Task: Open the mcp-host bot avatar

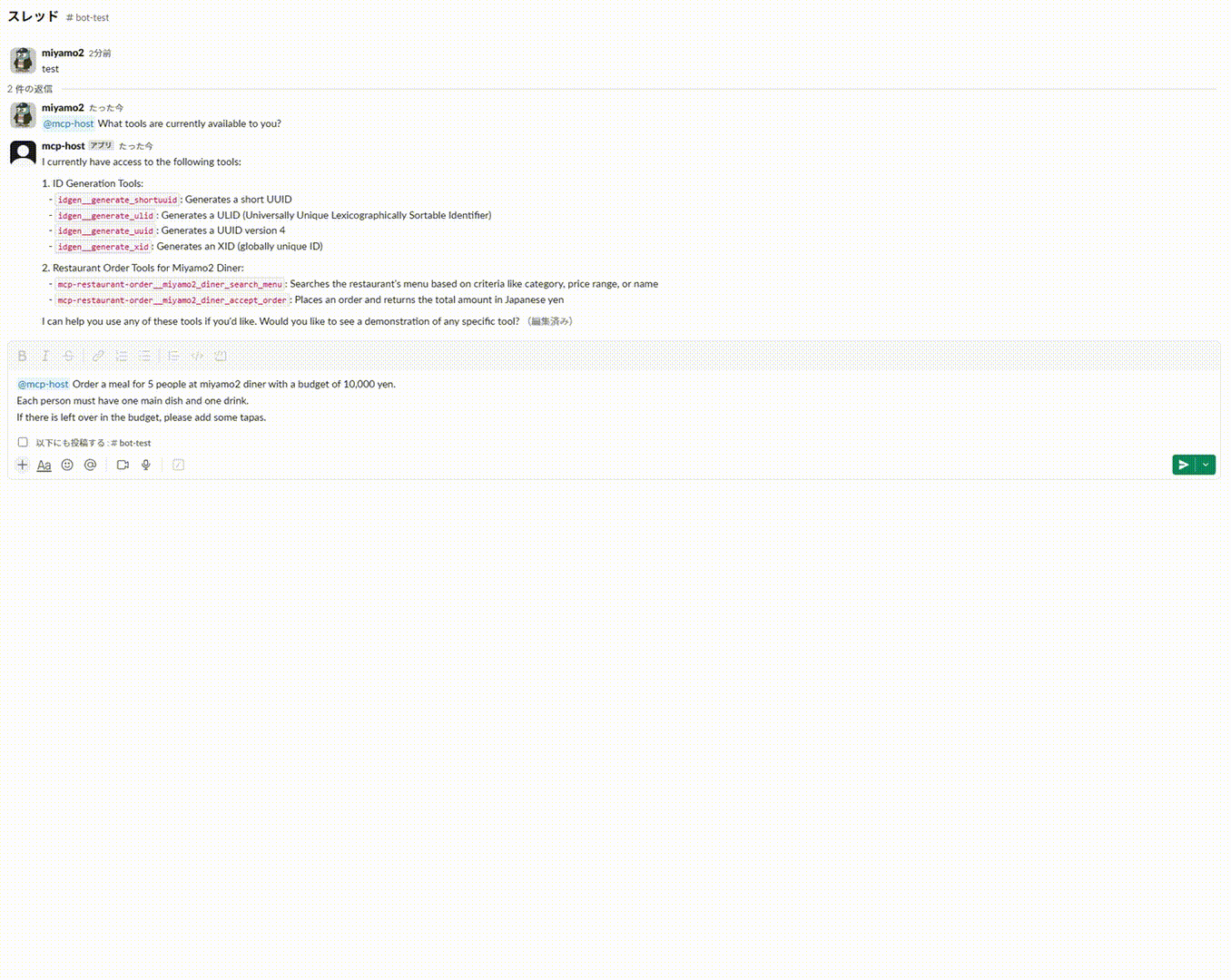Action: 23,153
